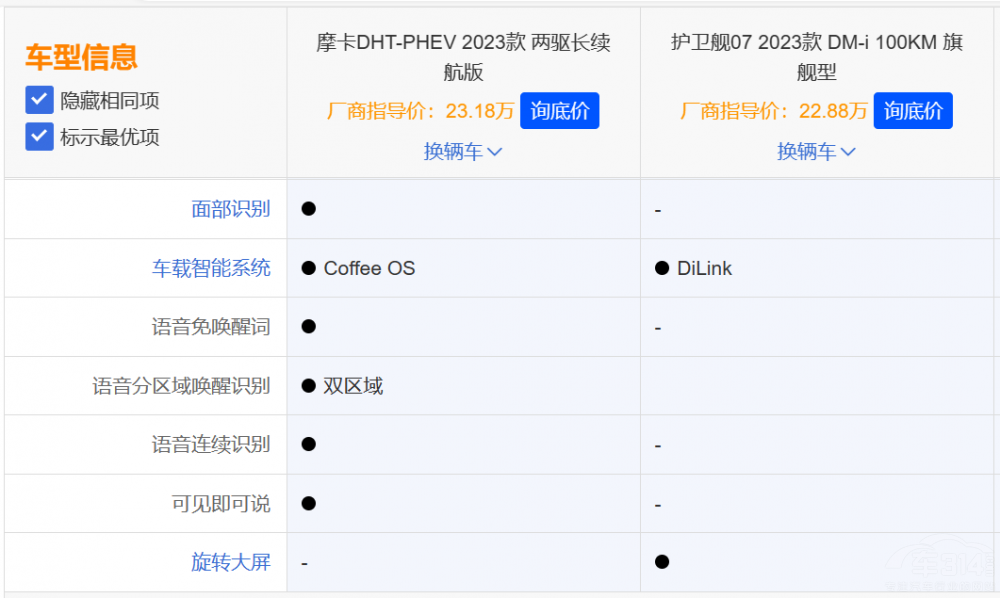
Task: Click the DiLink system entry
Action: point(703,268)
